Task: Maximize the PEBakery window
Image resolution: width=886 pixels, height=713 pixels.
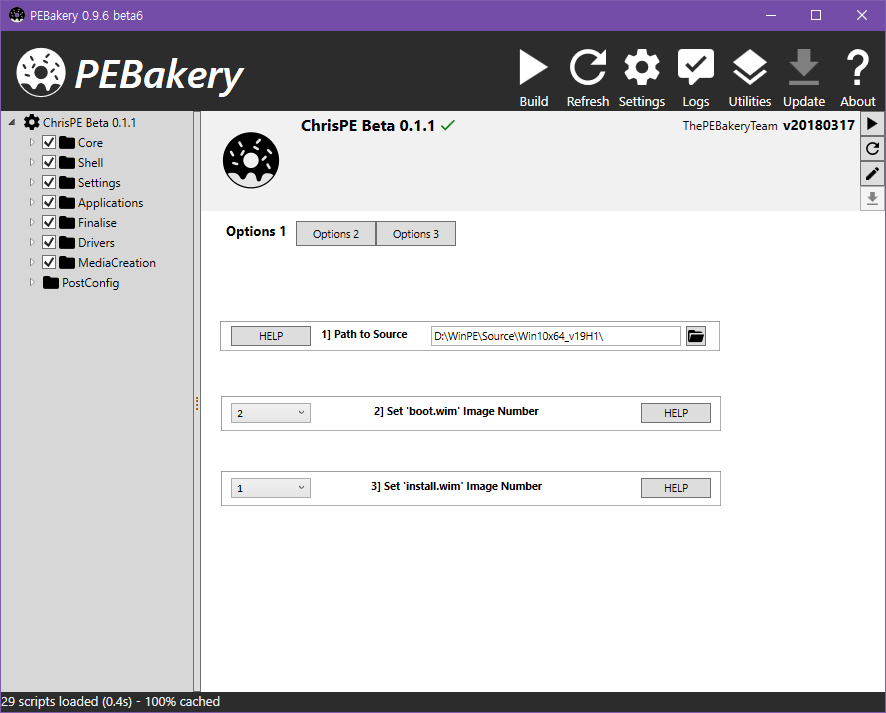Action: (x=816, y=15)
